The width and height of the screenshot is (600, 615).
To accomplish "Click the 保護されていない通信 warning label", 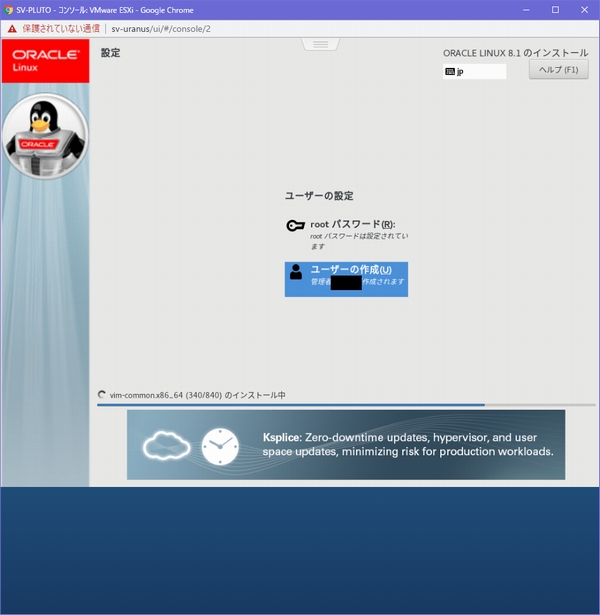I will (61, 29).
